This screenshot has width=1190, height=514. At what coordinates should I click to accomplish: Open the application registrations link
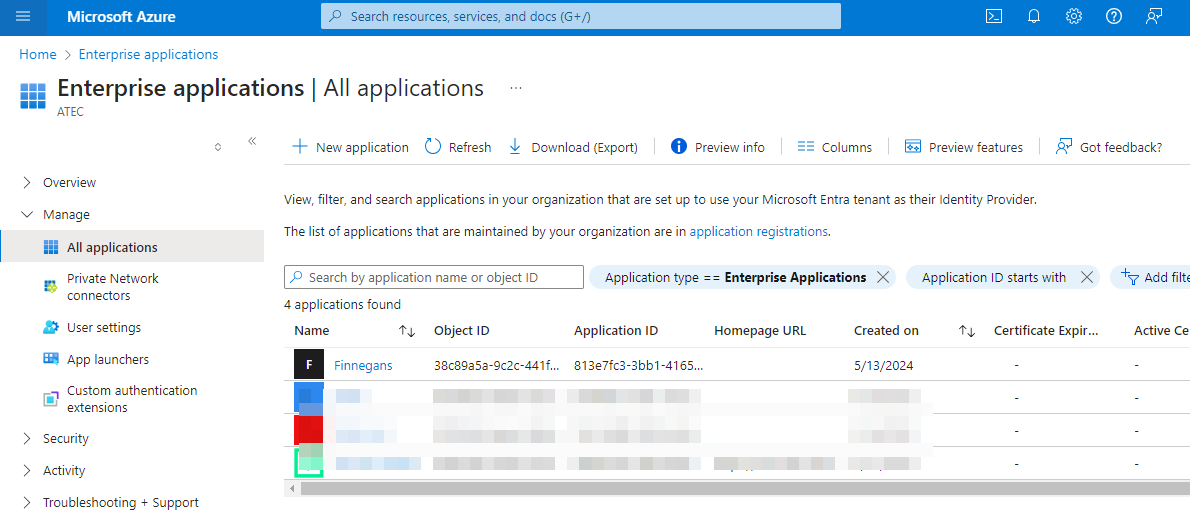click(x=758, y=232)
